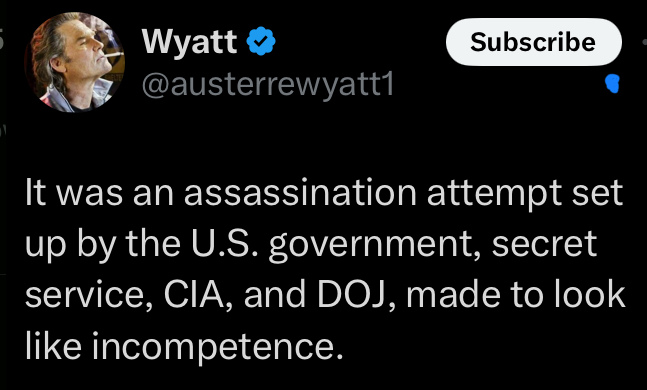Image resolution: width=647 pixels, height=390 pixels.
Task: Subscribe to Wyatt's account
Action: coord(534,42)
